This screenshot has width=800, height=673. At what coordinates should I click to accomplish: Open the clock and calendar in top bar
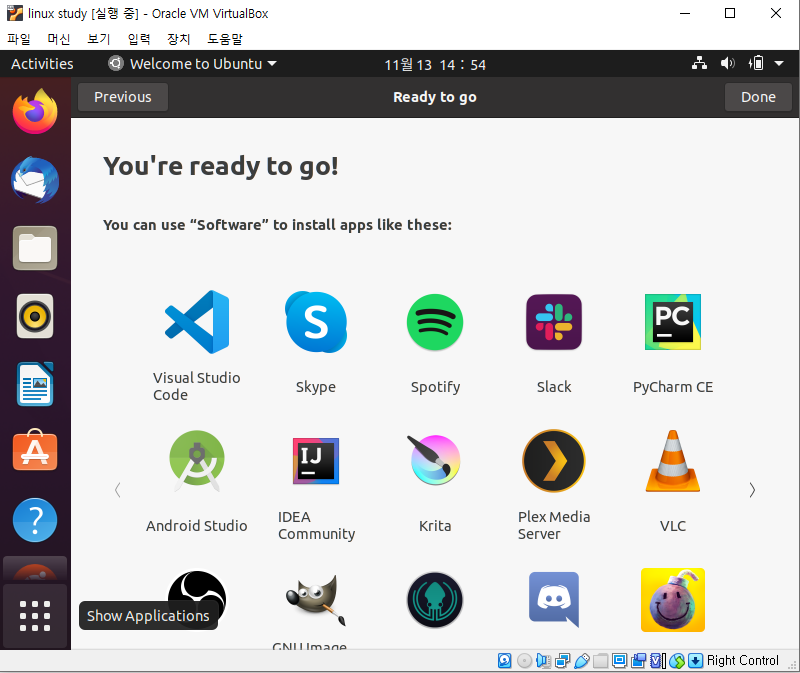coord(435,64)
